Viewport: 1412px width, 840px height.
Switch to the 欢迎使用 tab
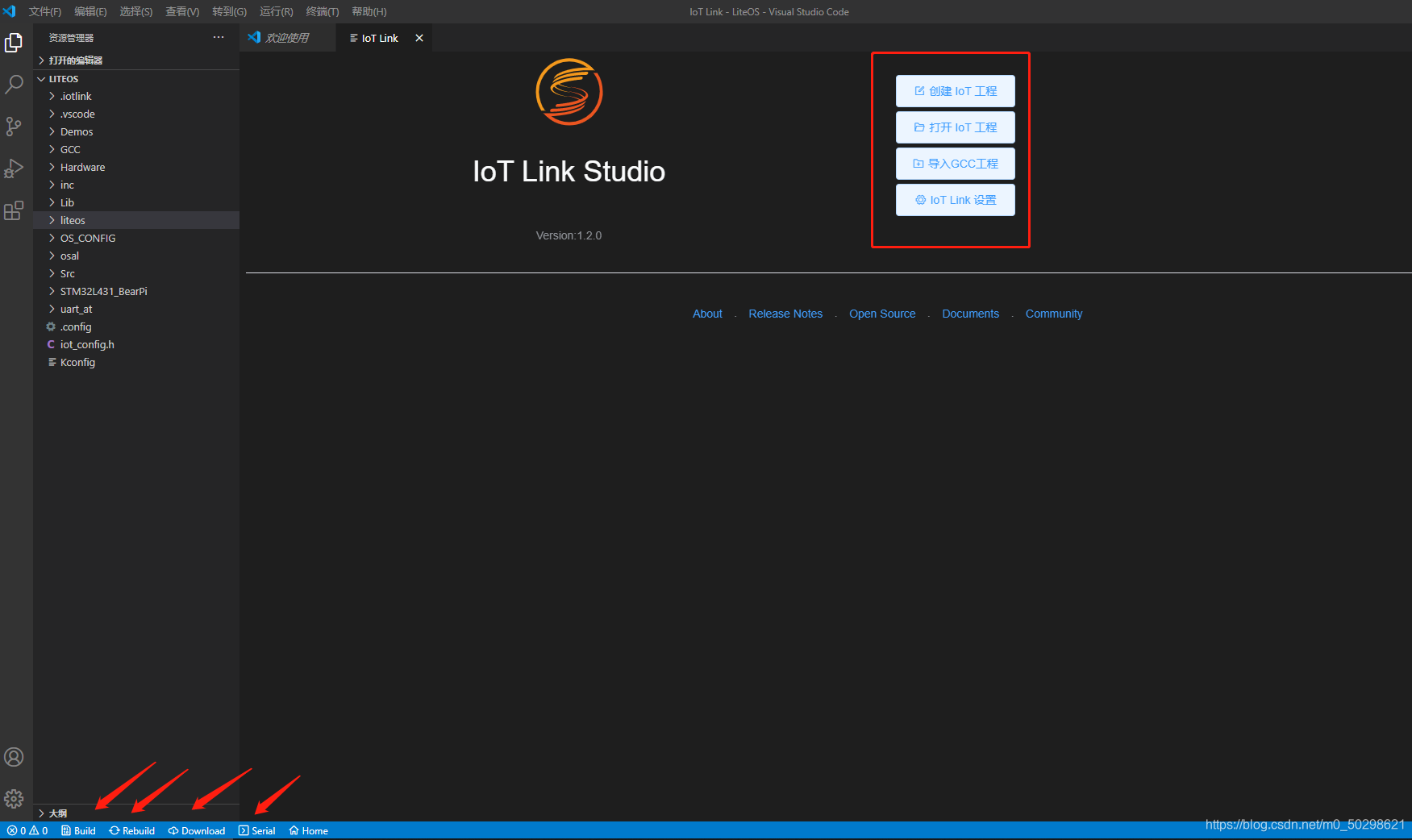point(288,38)
